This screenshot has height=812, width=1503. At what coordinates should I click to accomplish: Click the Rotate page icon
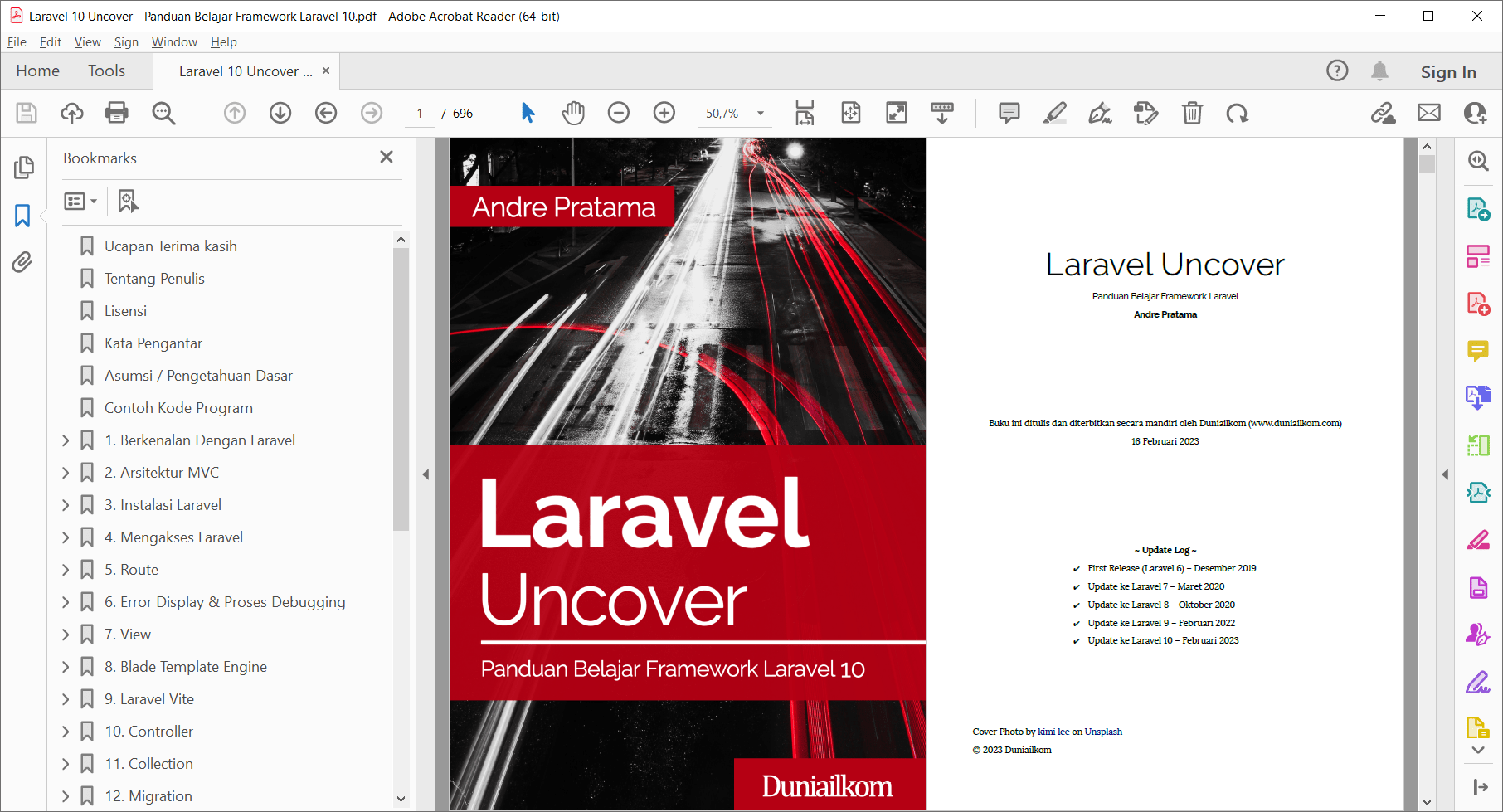(1238, 113)
